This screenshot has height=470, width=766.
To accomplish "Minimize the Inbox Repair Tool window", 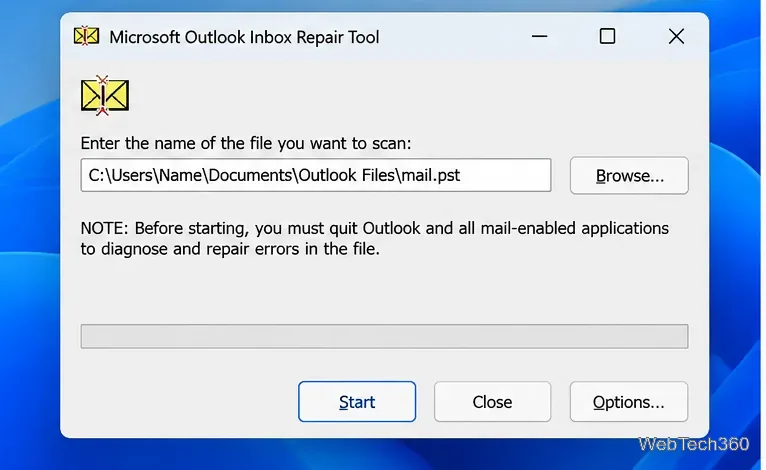I will tap(539, 36).
